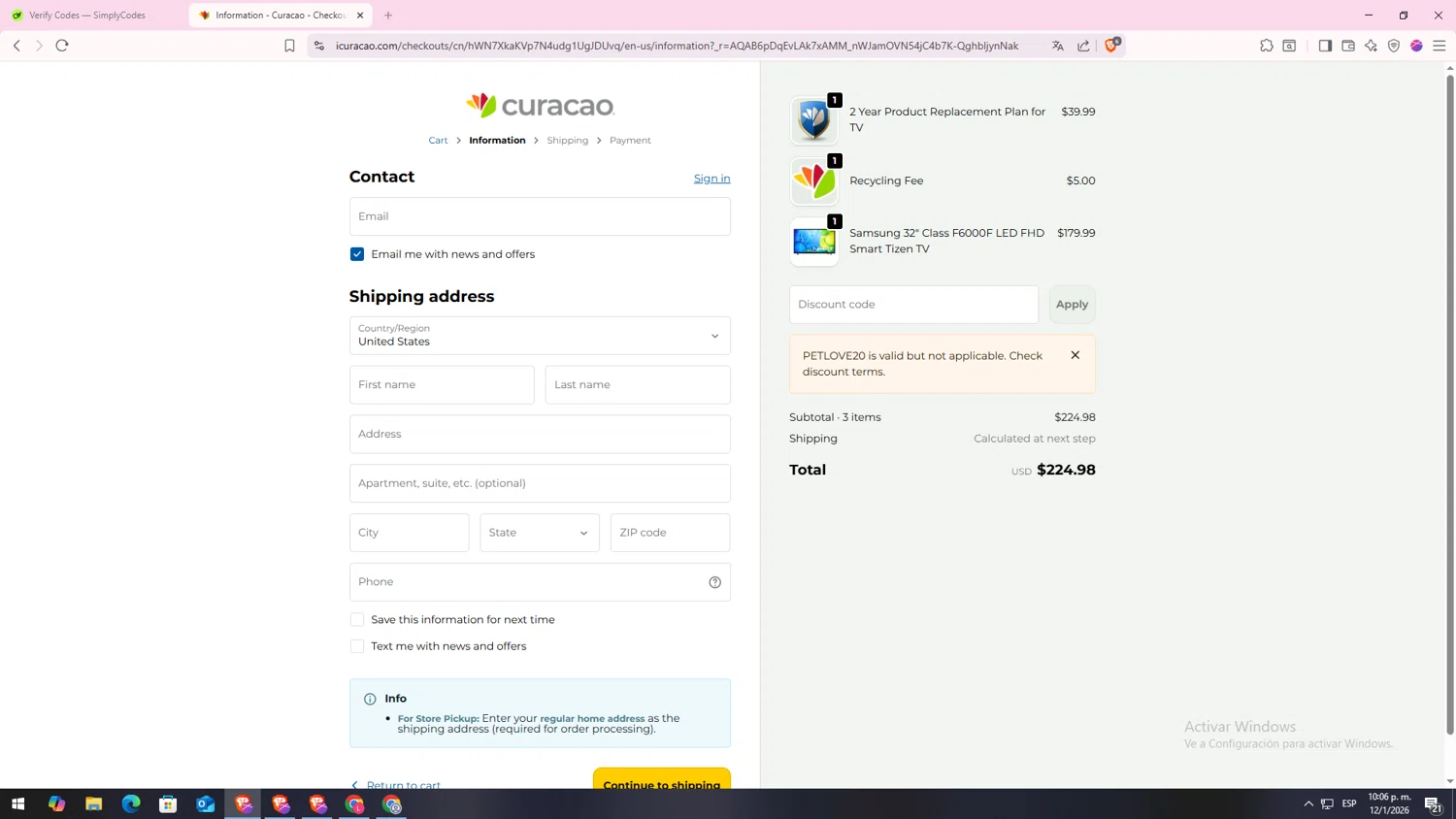Click the Phone field help icon
Viewport: 1456px width, 819px height.
point(715,582)
